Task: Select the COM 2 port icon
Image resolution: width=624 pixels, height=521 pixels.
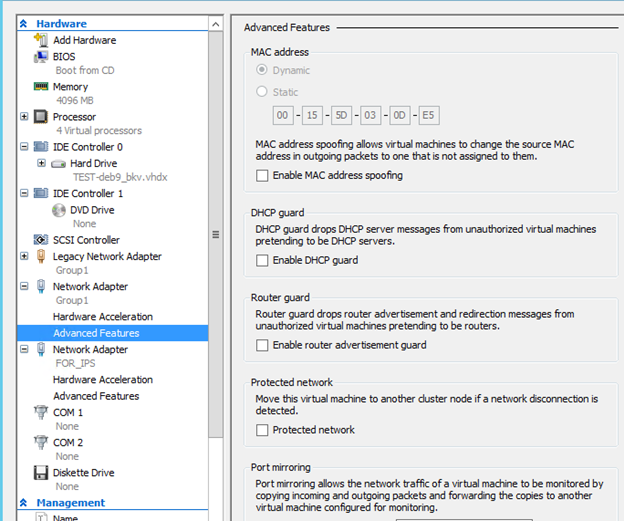Action: pyautogui.click(x=41, y=442)
